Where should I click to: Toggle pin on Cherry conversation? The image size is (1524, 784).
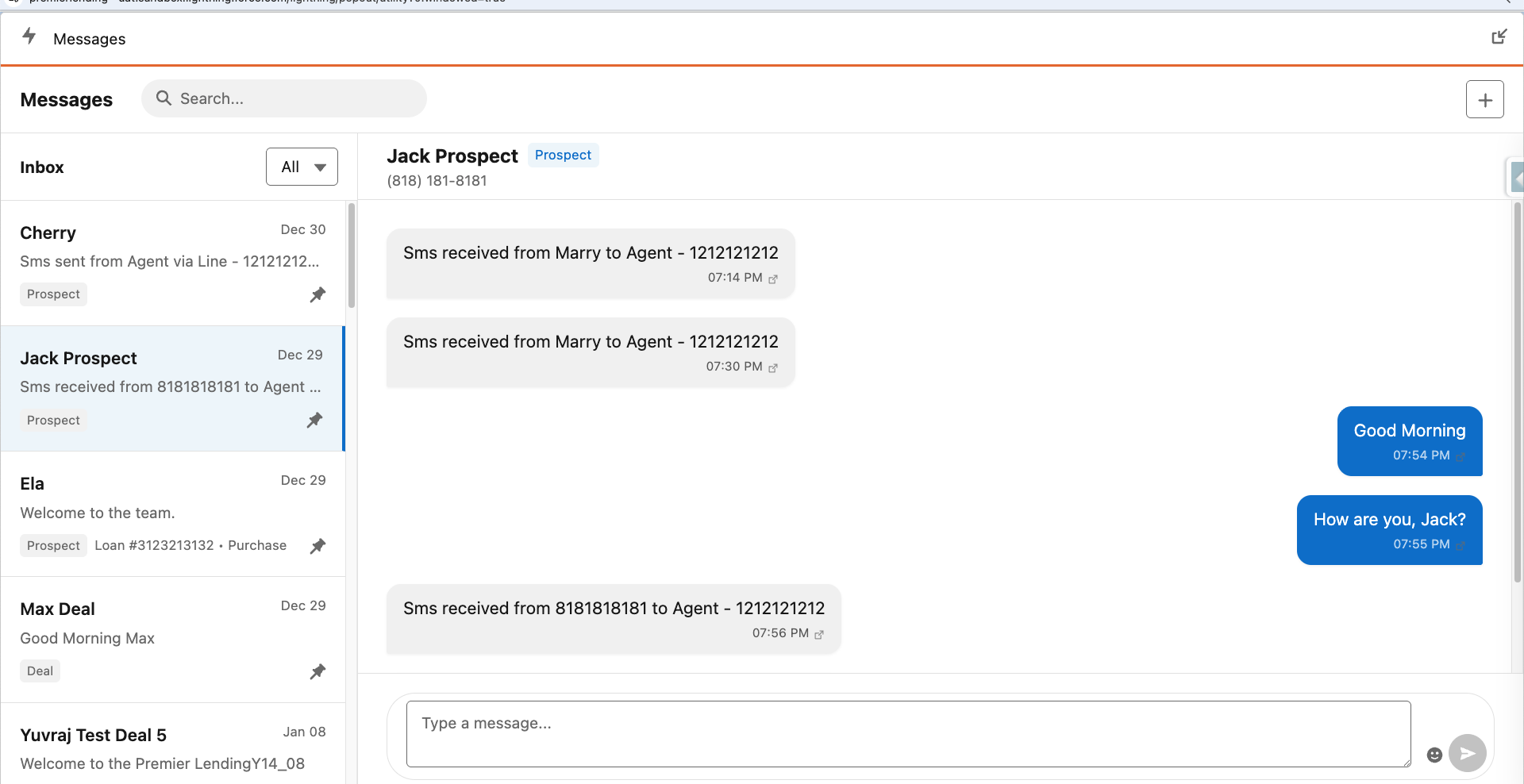[317, 294]
